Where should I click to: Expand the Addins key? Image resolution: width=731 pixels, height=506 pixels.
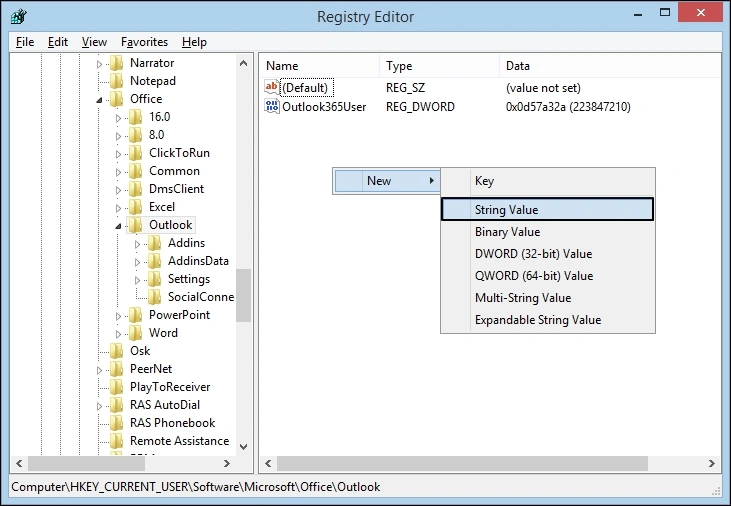point(138,244)
